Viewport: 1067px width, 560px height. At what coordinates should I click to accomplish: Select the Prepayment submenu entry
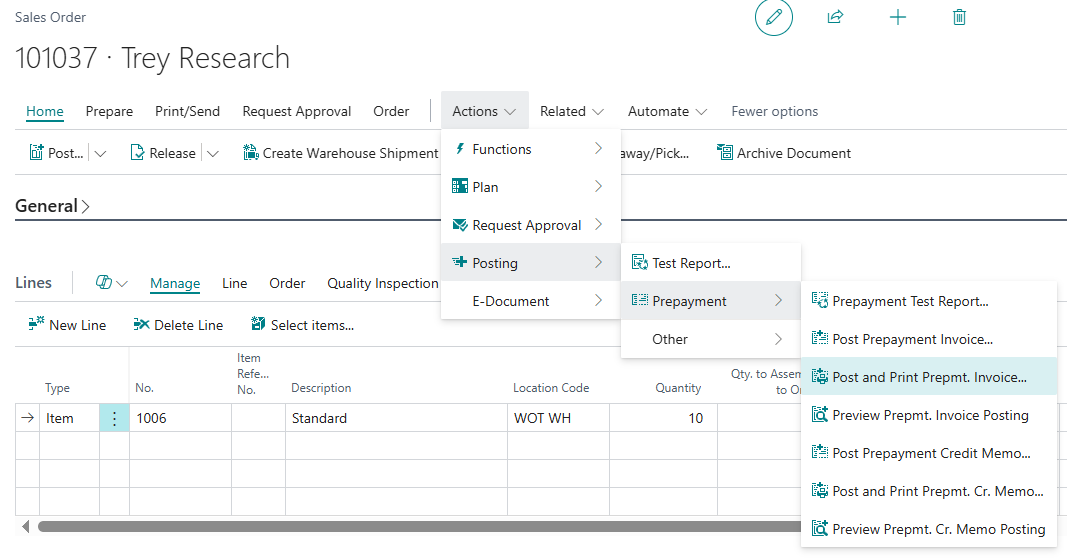point(710,301)
